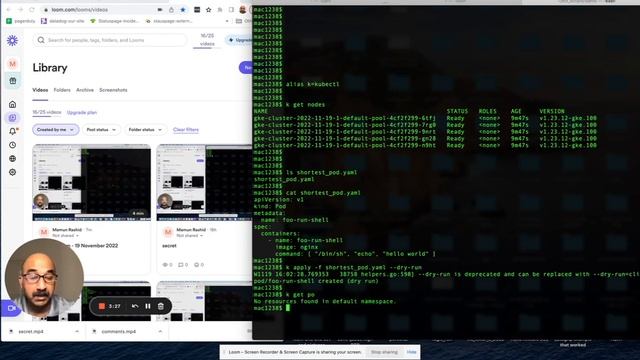Click Hide in the screen sharing bar
Viewport: 640px width, 360px height.
[411, 352]
